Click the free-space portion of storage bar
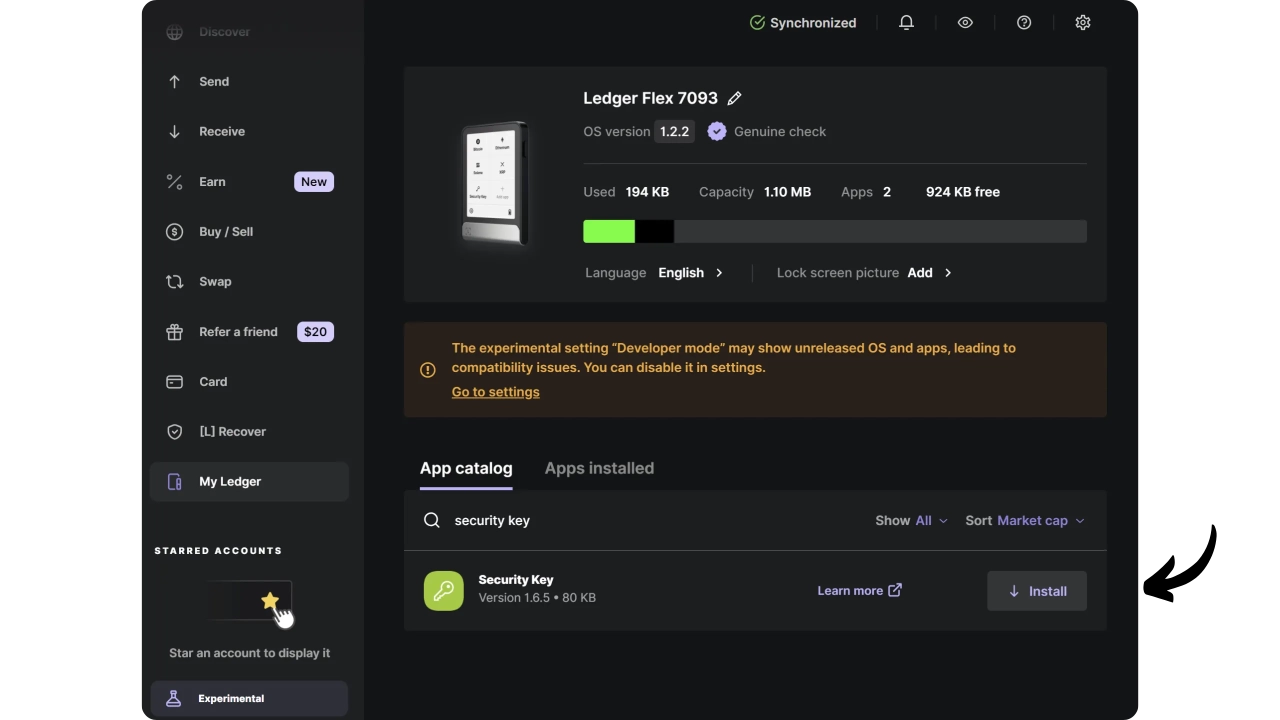Image resolution: width=1280 pixels, height=720 pixels. click(880, 231)
